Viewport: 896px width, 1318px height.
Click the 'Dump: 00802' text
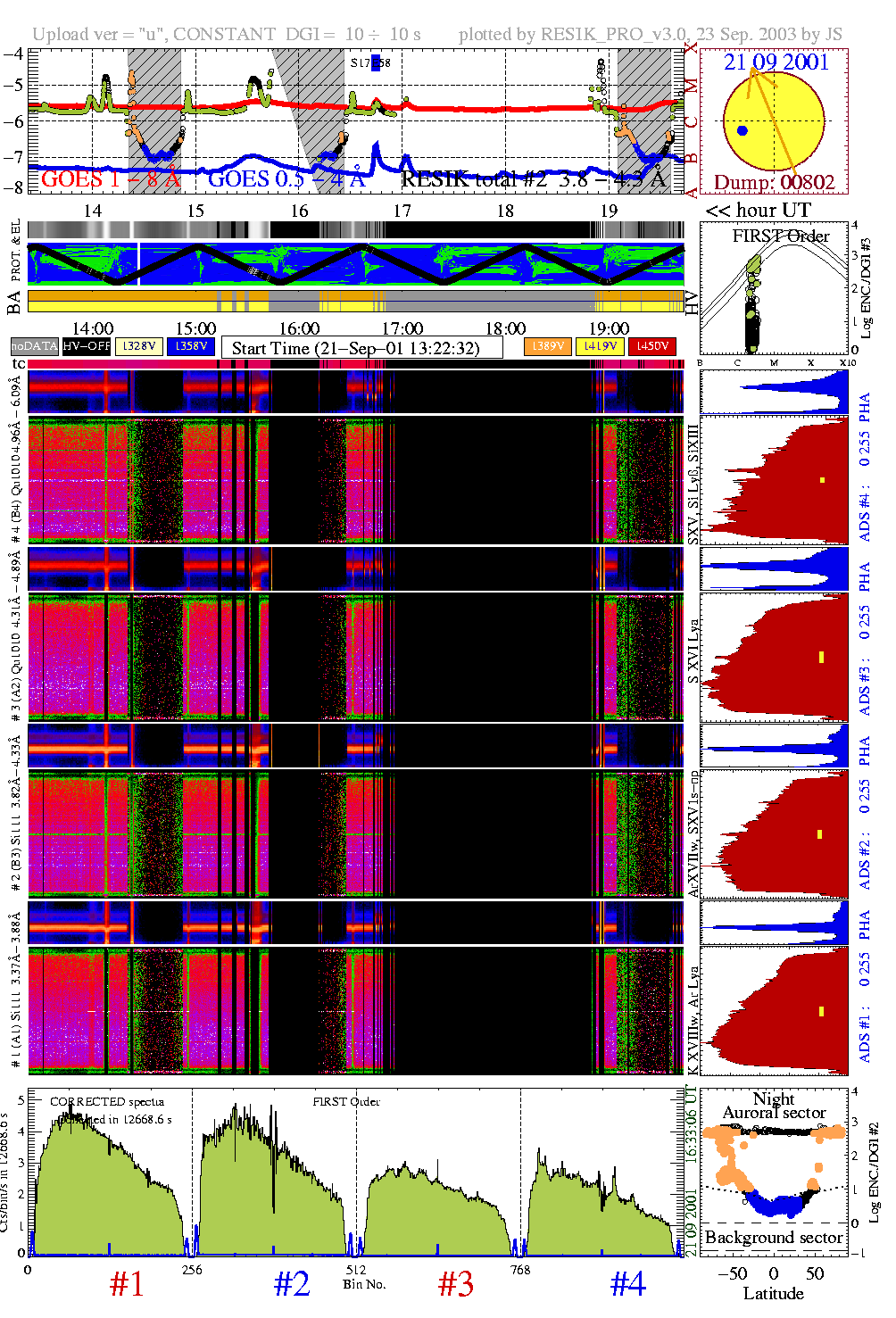774,183
